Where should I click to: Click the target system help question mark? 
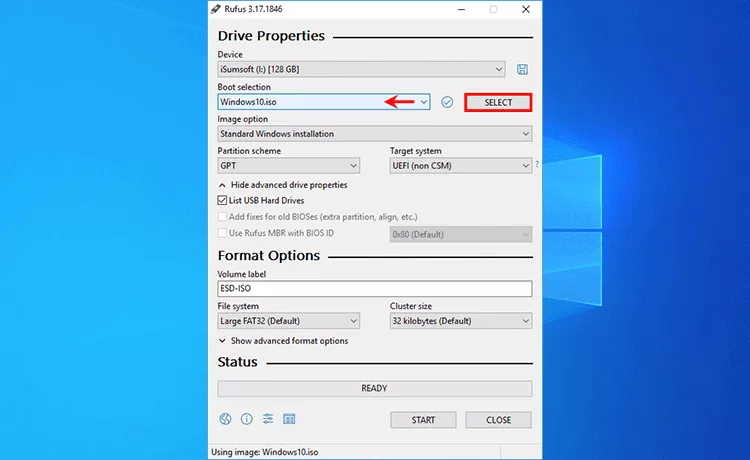pos(537,164)
